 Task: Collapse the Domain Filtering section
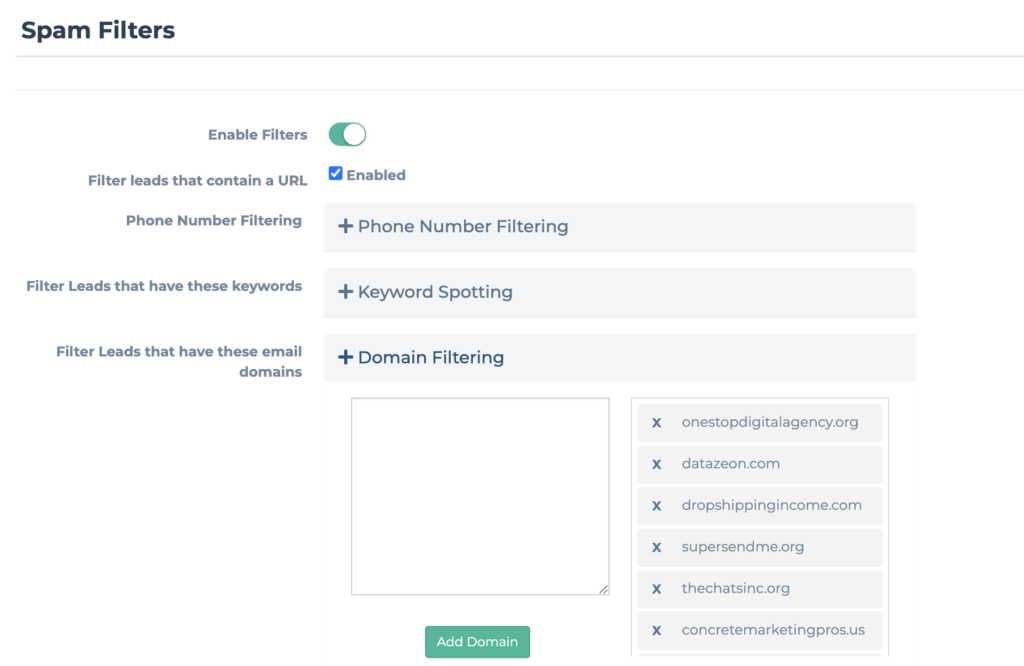point(430,357)
